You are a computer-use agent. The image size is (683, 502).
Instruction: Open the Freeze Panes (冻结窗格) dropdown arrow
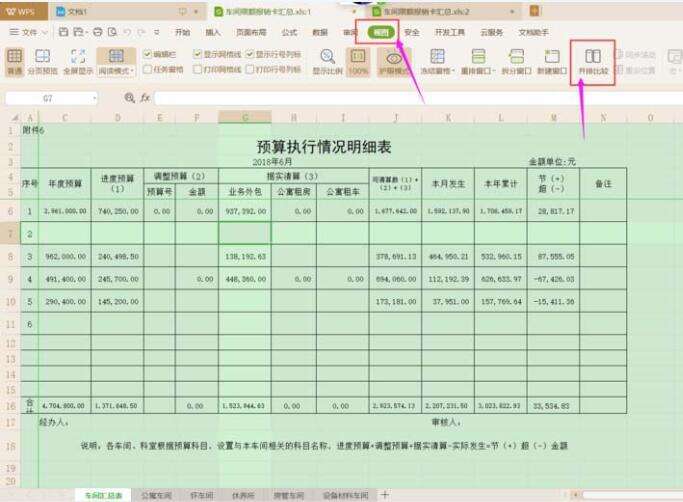453,71
